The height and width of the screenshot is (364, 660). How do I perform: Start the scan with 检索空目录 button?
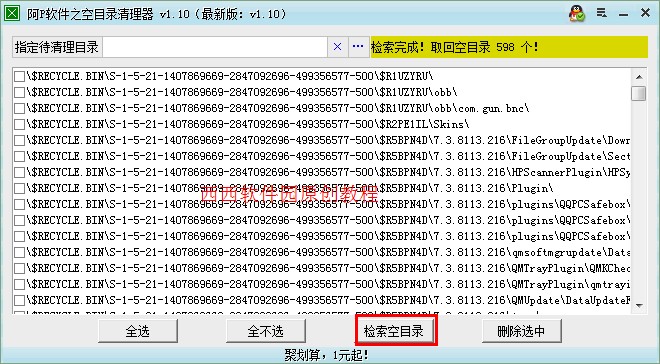pyautogui.click(x=394, y=331)
